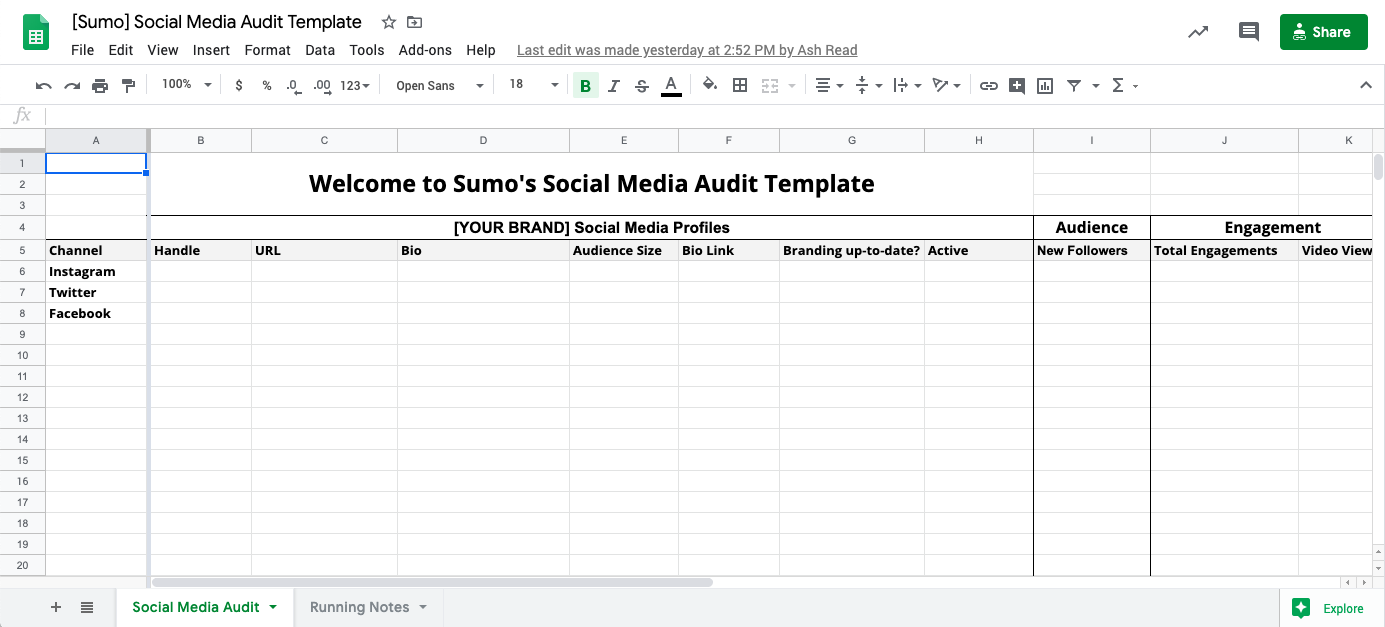This screenshot has height=627, width=1385.
Task: Expand Running Notes tab menu arrow
Action: tap(423, 607)
